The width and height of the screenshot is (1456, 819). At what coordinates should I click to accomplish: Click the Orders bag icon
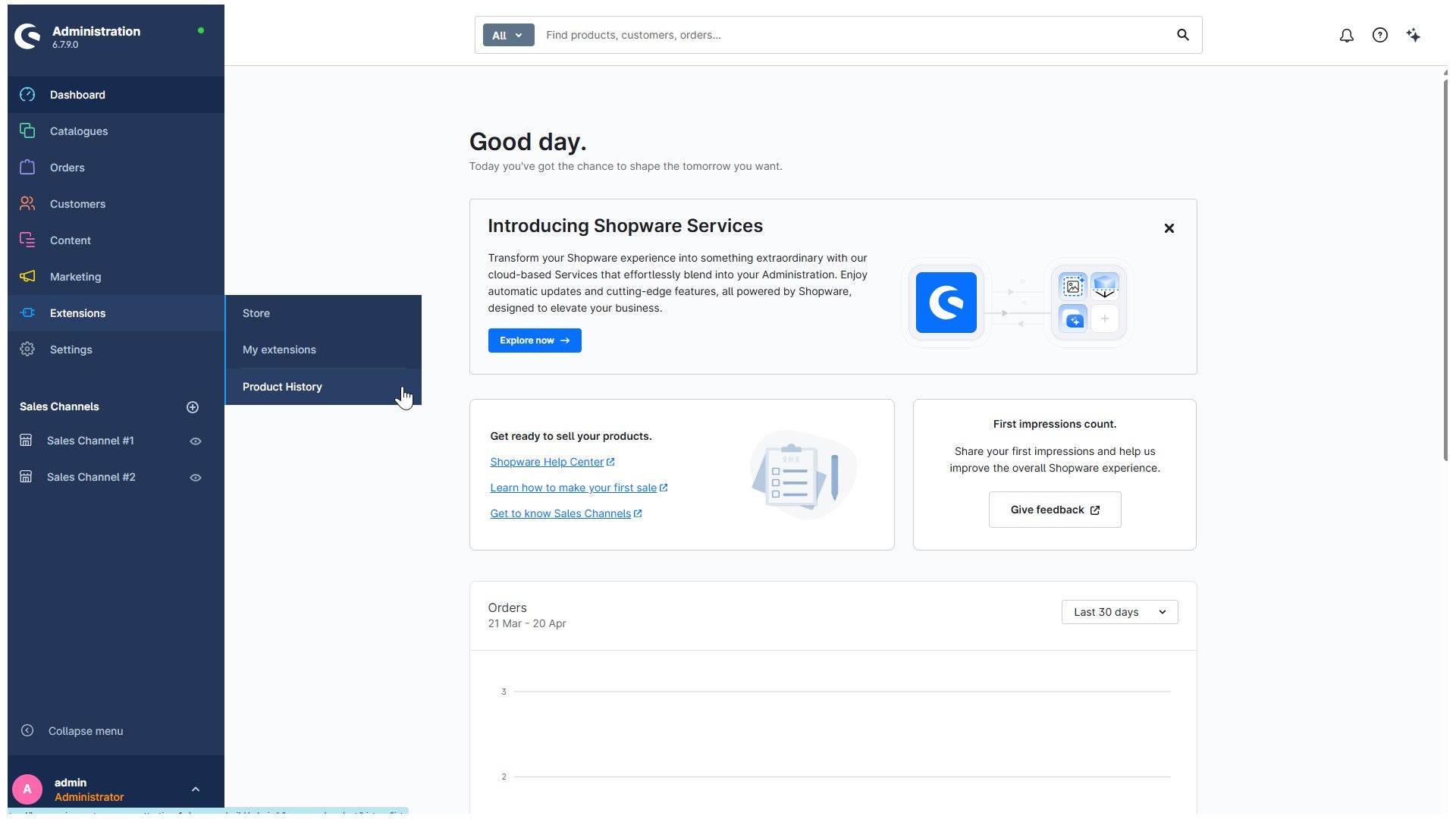[27, 168]
